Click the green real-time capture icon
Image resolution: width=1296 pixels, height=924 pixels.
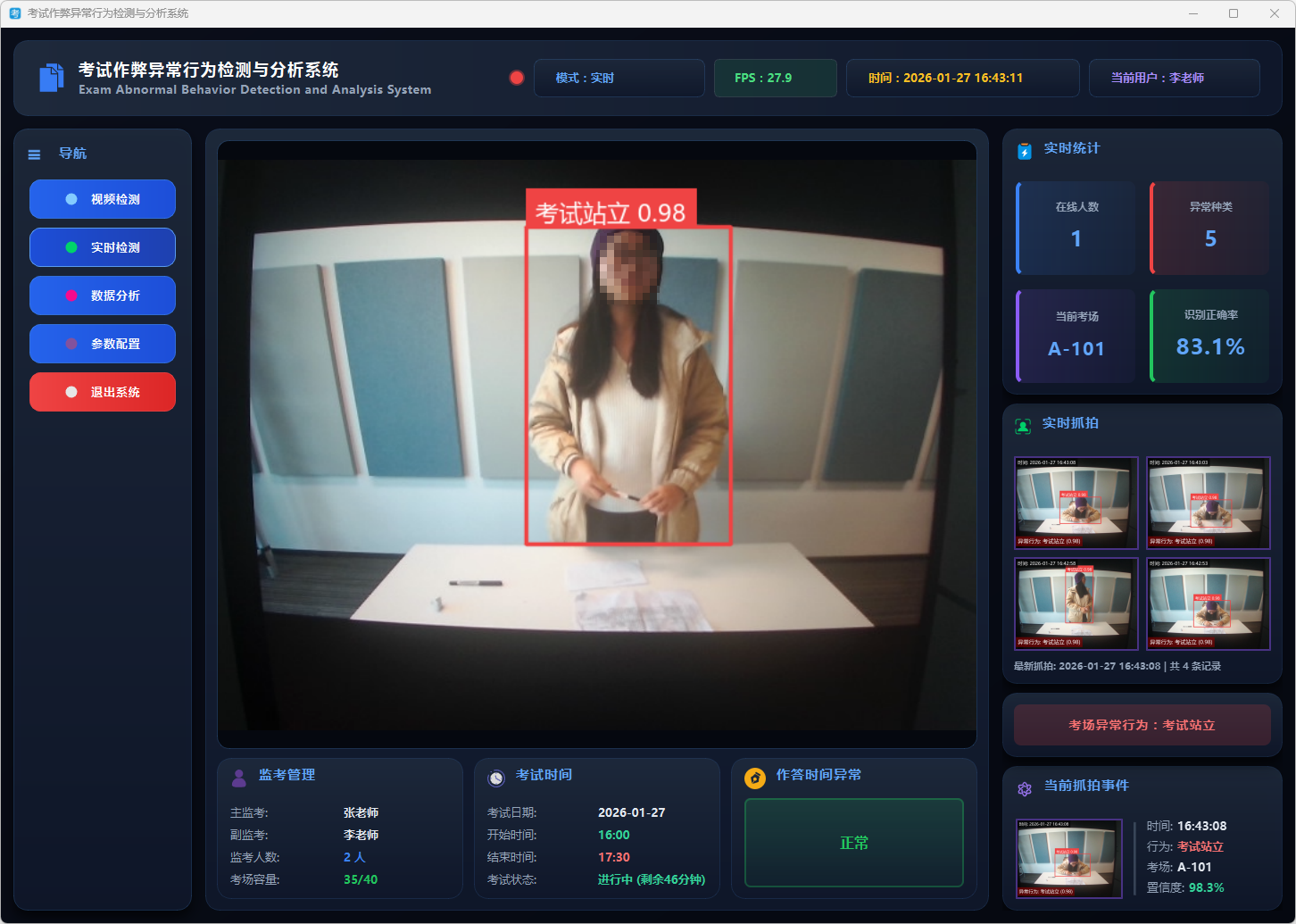[x=1023, y=426]
